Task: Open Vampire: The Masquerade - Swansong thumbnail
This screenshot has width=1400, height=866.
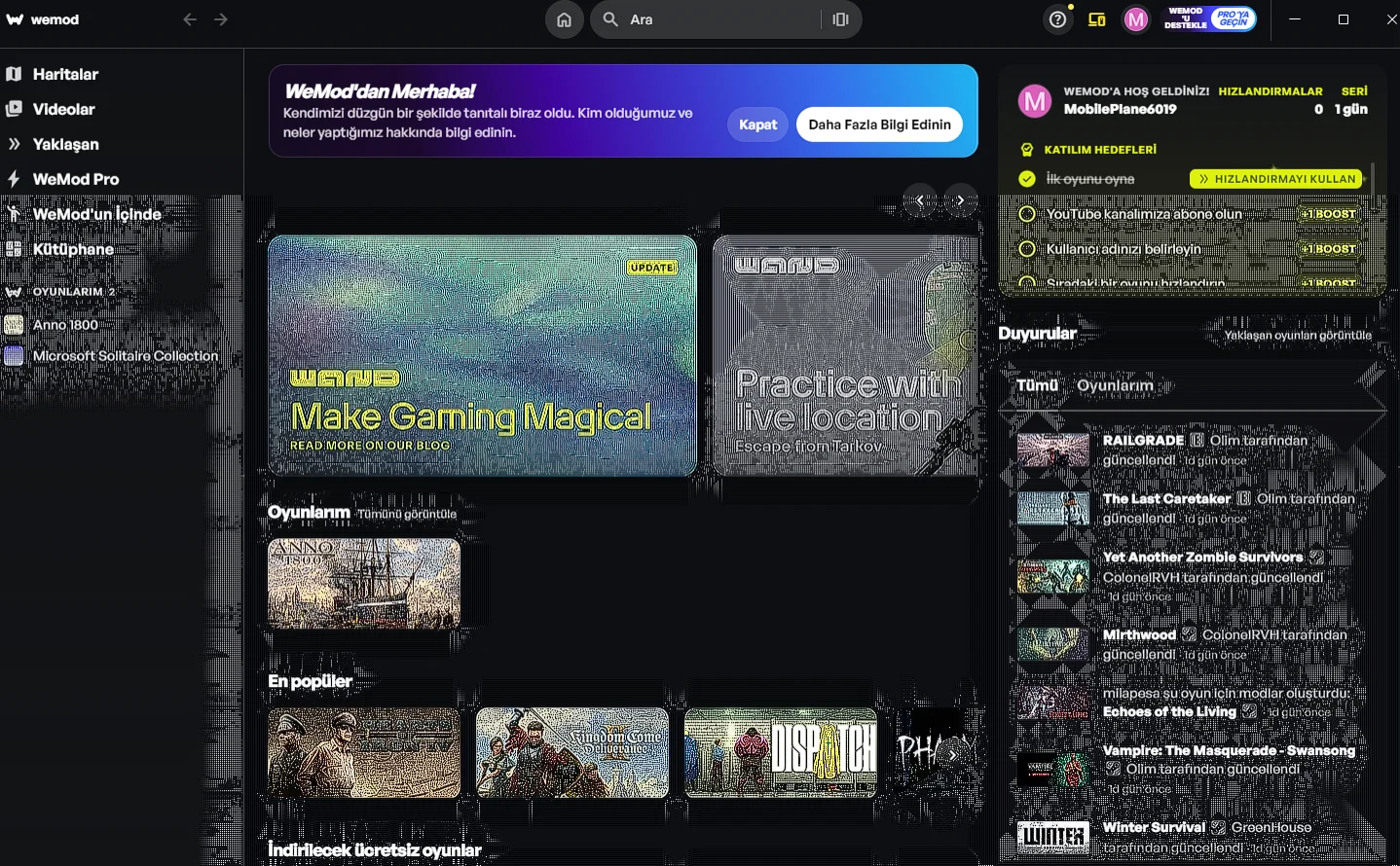Action: point(1053,770)
